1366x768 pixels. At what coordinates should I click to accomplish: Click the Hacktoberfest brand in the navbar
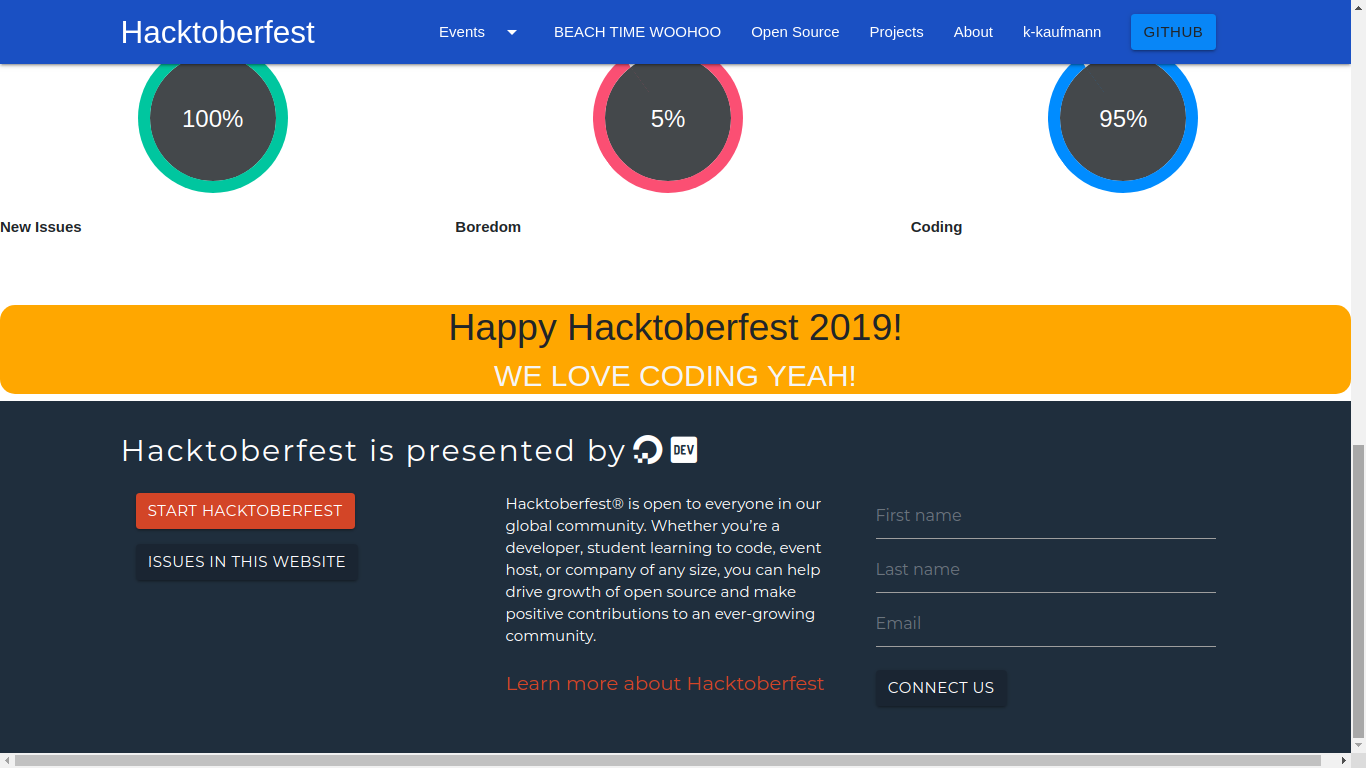[217, 31]
